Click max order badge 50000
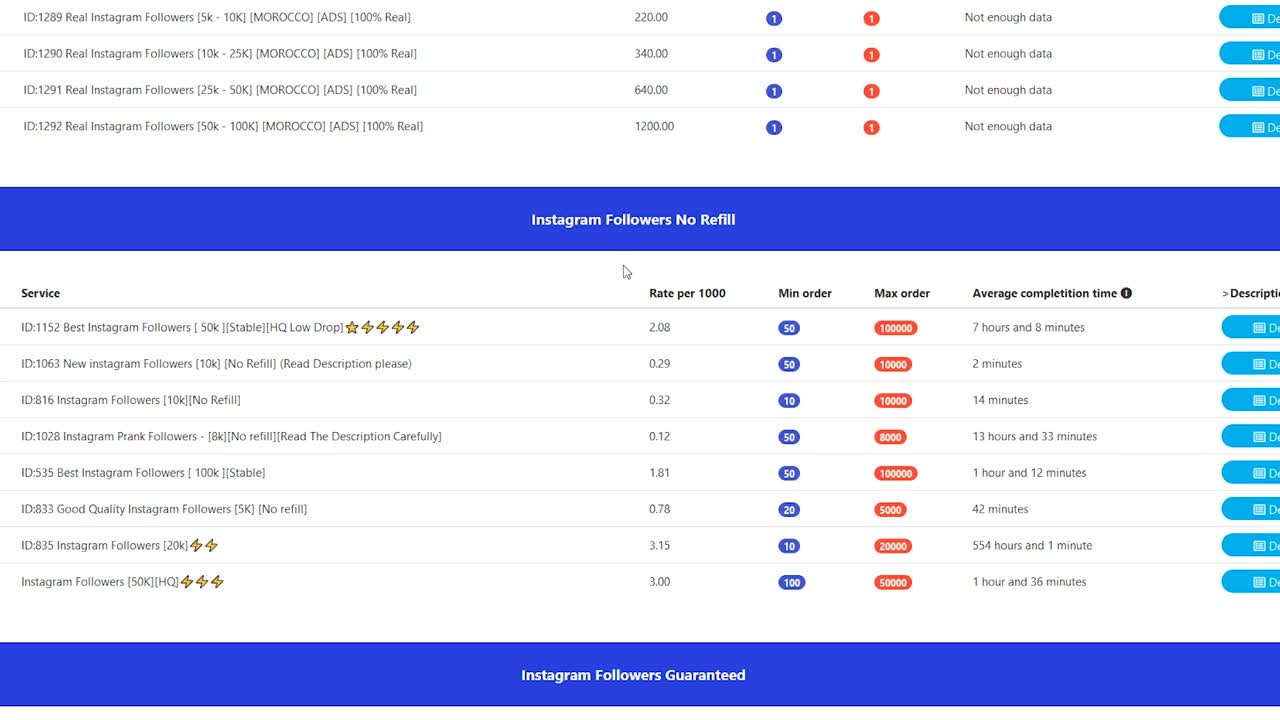1280x720 pixels. (893, 583)
